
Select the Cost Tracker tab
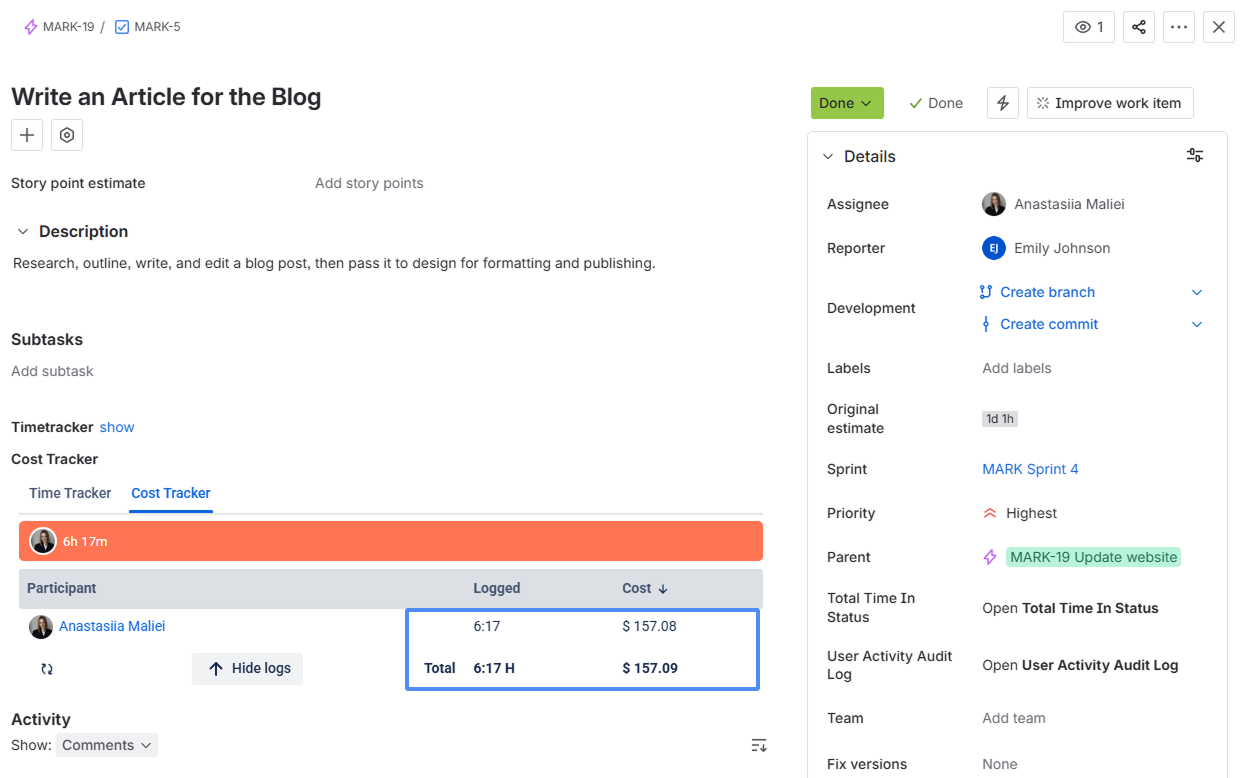click(x=171, y=493)
